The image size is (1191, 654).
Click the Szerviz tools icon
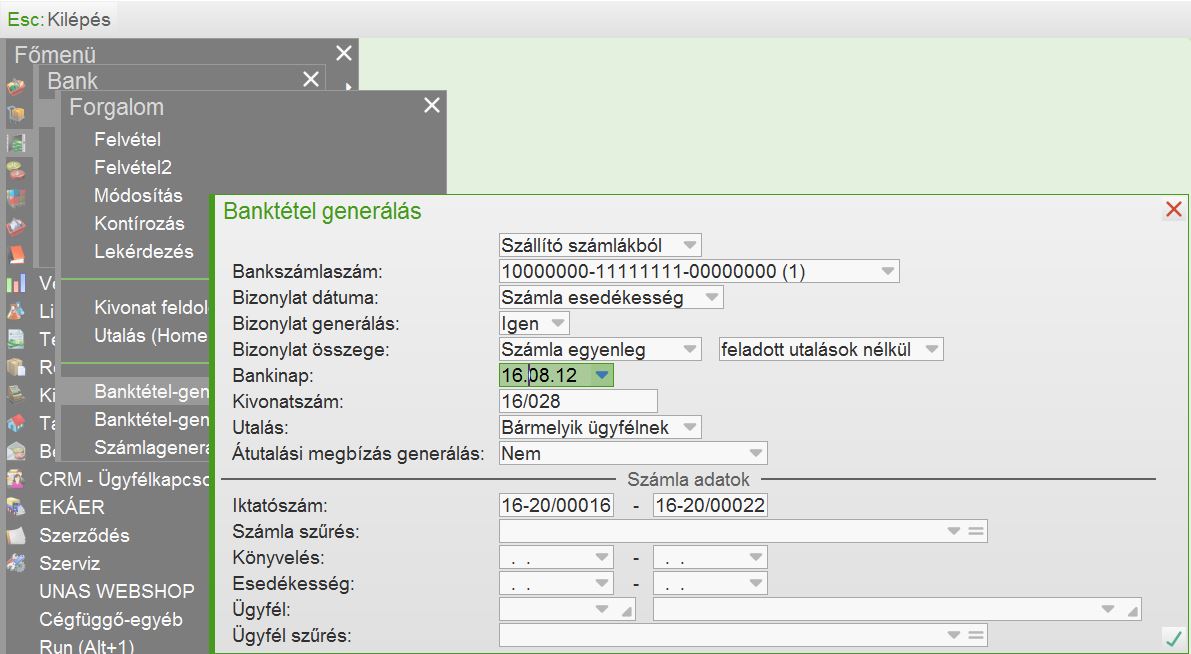(16, 564)
